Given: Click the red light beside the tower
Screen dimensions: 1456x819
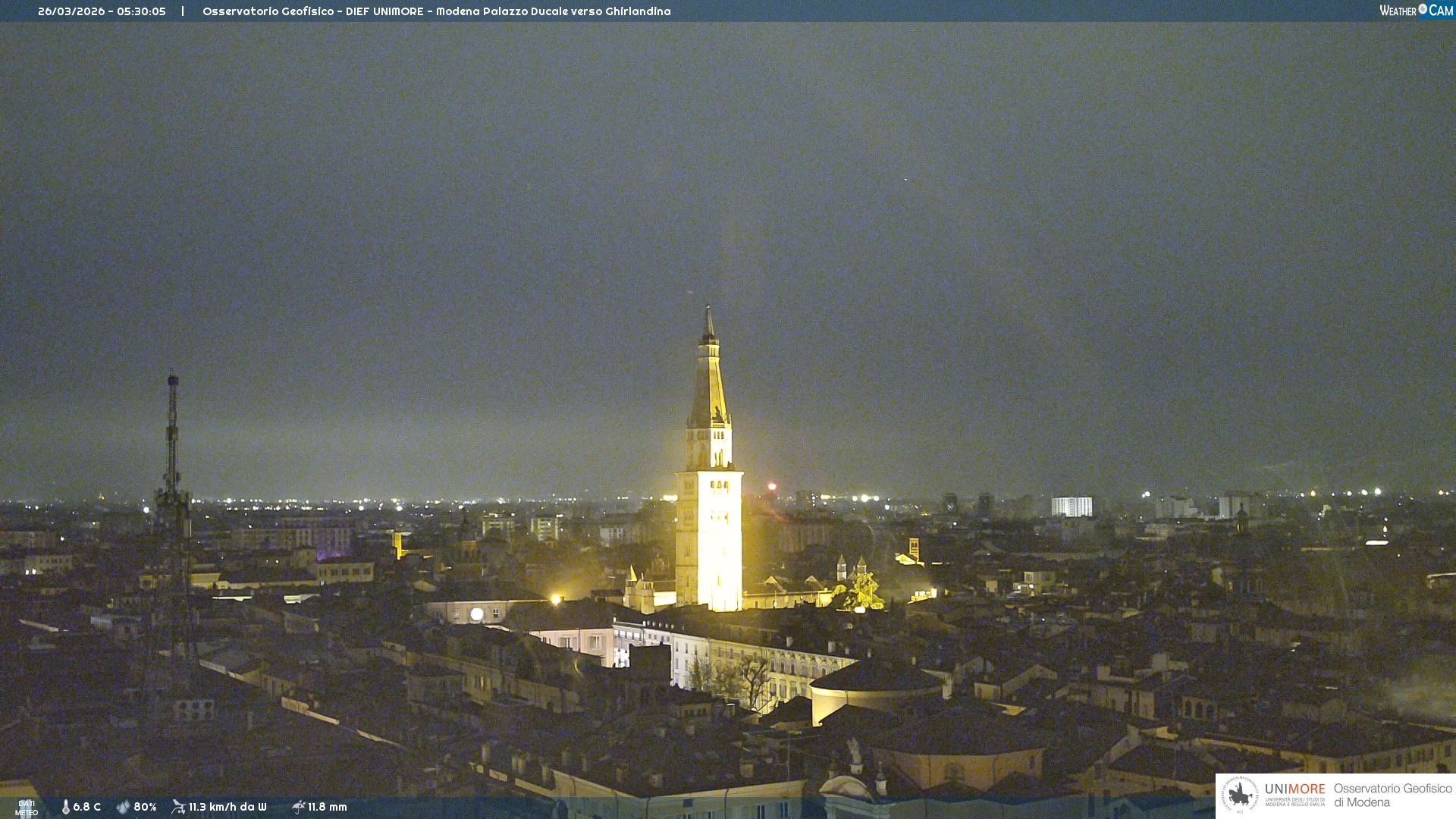Looking at the screenshot, I should tap(772, 486).
